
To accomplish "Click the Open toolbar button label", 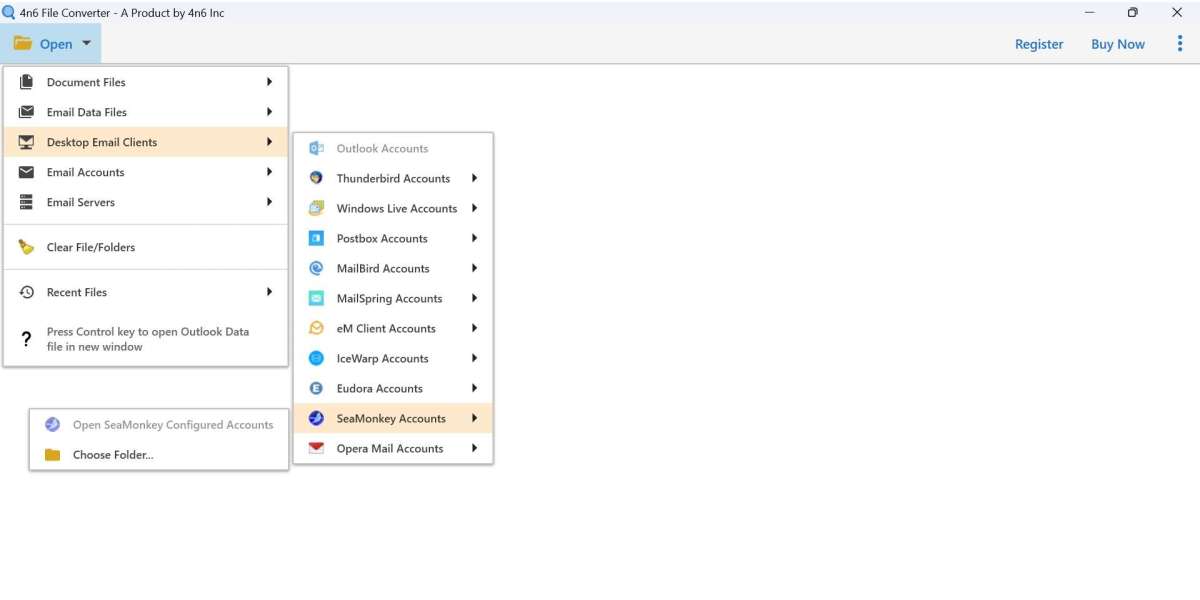I will pyautogui.click(x=56, y=44).
